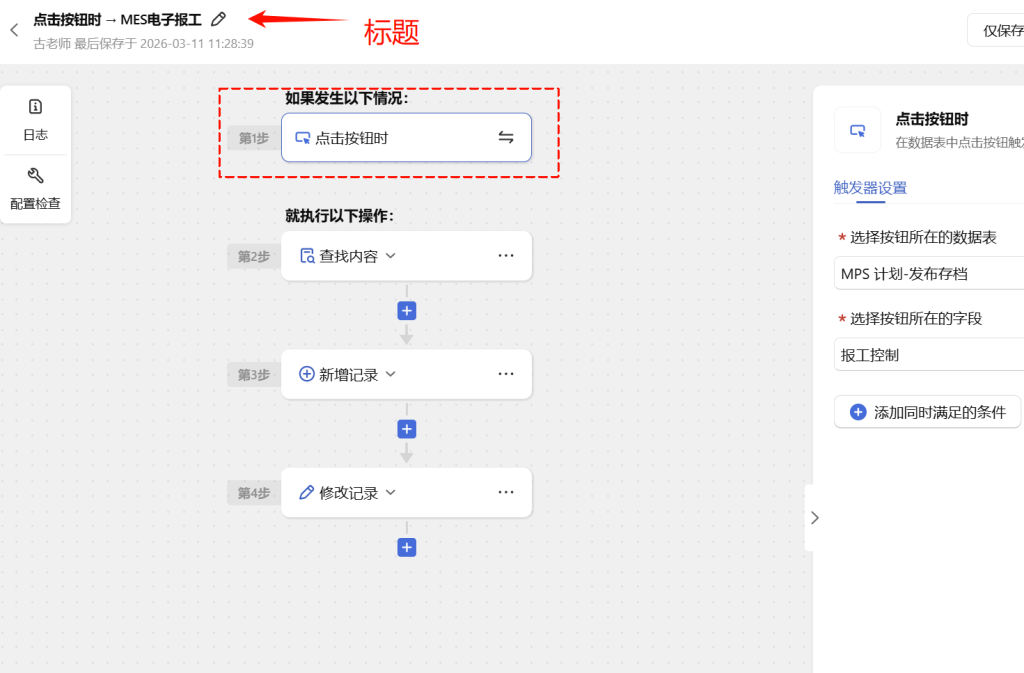Open the 触发器设置 tab
This screenshot has height=673, width=1024.
tap(870, 188)
